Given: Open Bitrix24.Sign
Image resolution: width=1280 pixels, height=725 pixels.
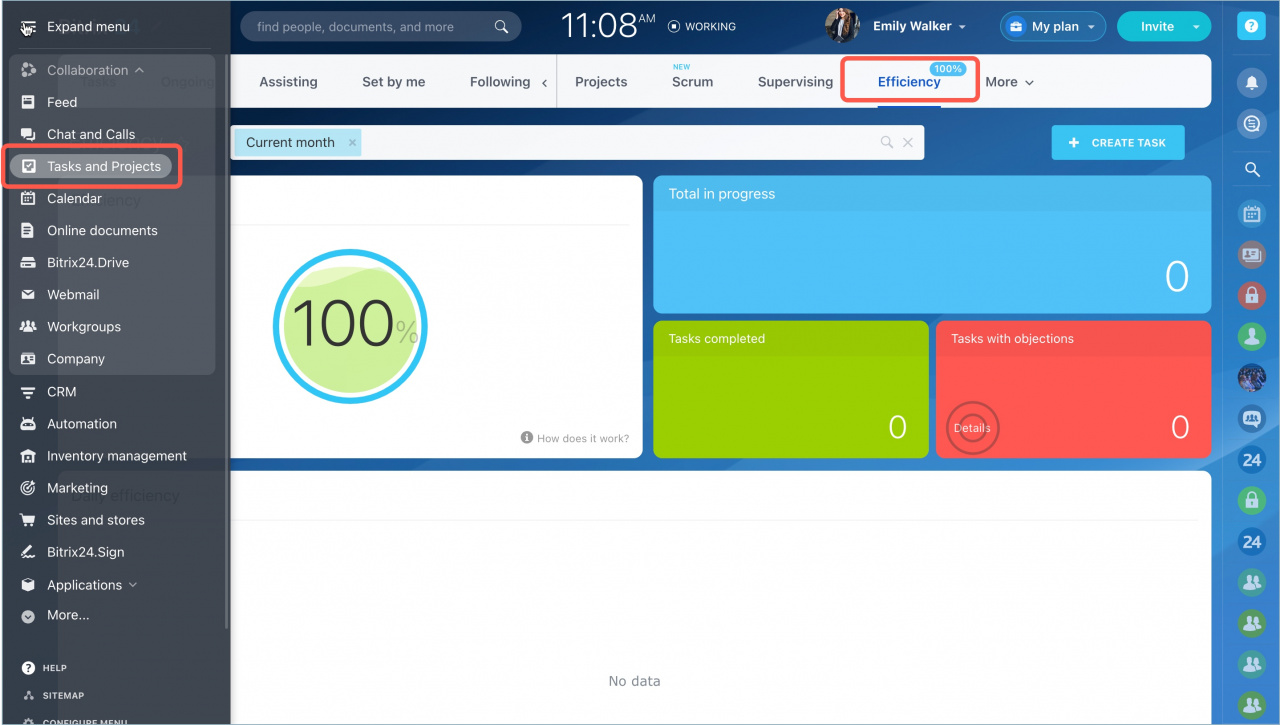Looking at the screenshot, I should [x=86, y=552].
